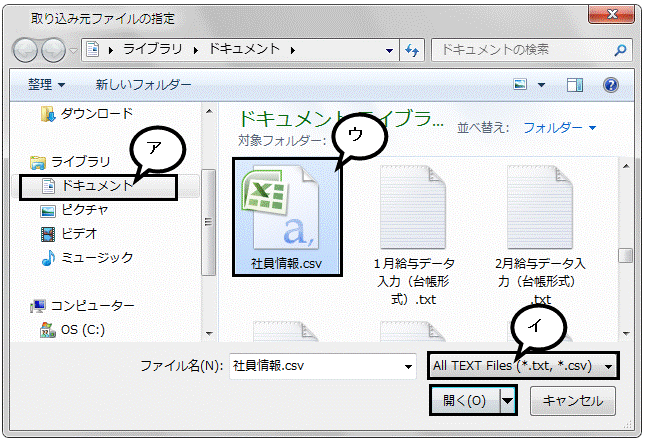Viewport: 645px width, 446px height.
Task: Click file list scroll down arrow
Action: coord(626,334)
